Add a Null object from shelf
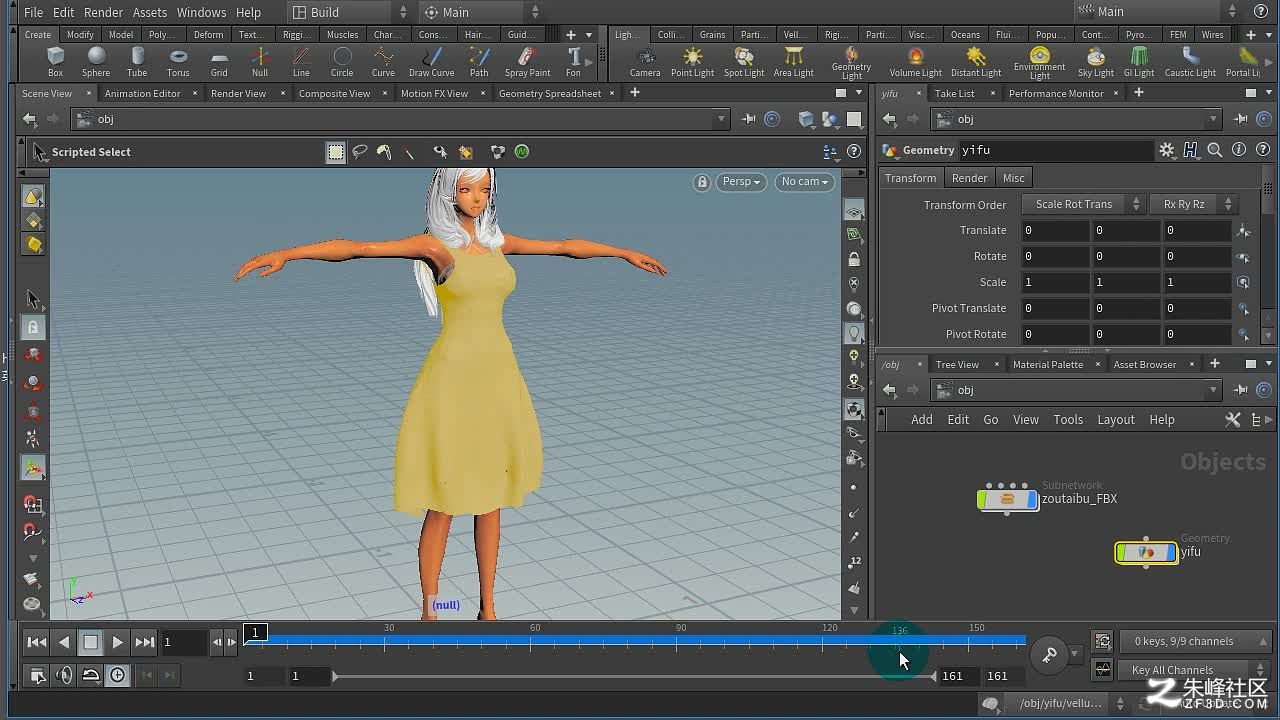This screenshot has height=720, width=1280. pos(260,62)
